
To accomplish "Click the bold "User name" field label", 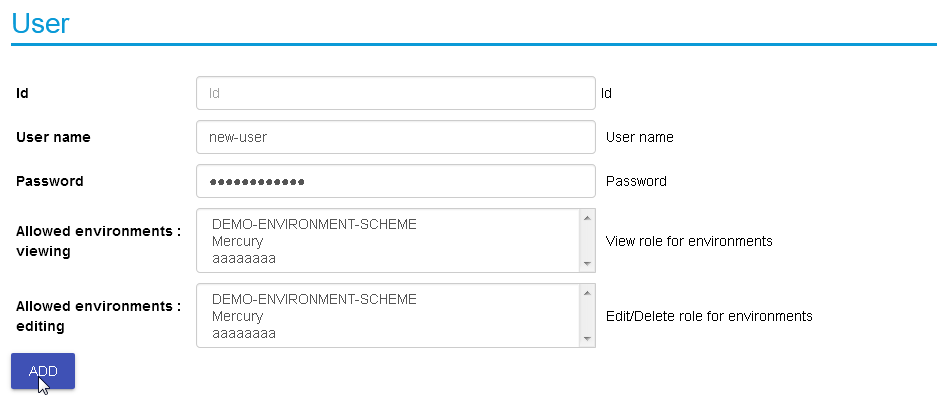I will [x=54, y=137].
